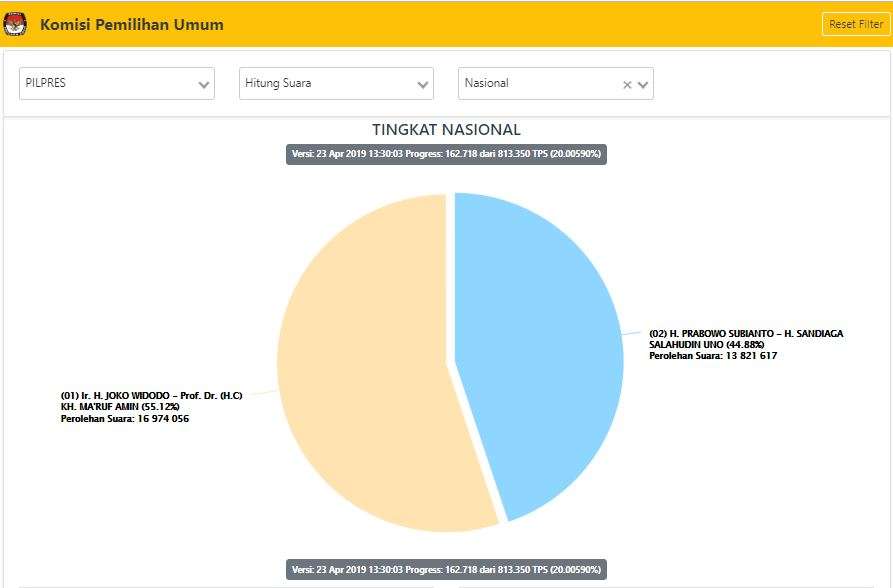Clear the Nasional selection with the x icon
This screenshot has width=893, height=588.
click(627, 85)
